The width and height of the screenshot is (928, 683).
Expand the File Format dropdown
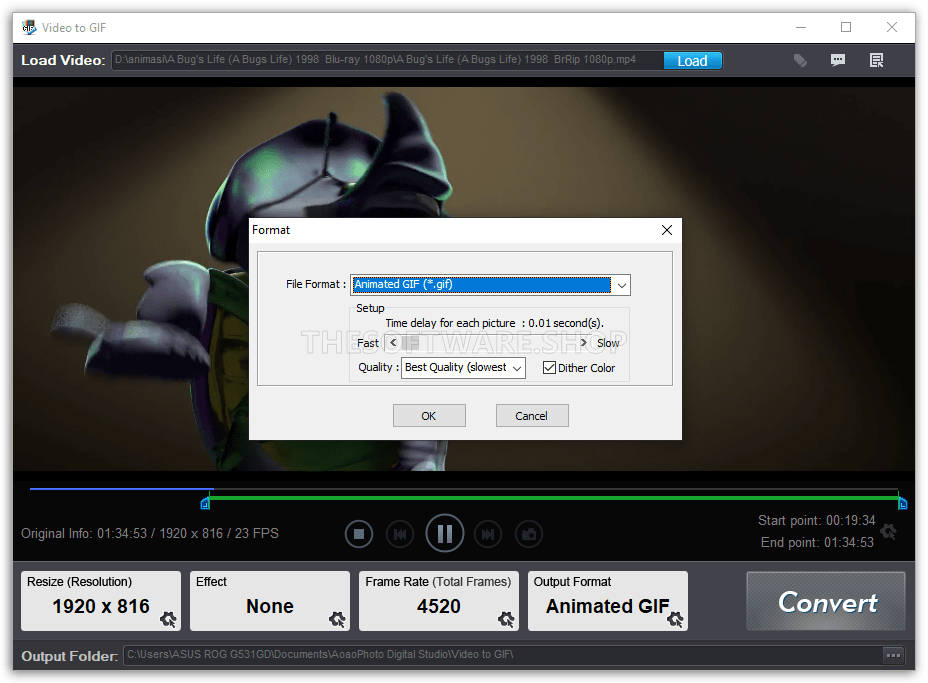621,285
